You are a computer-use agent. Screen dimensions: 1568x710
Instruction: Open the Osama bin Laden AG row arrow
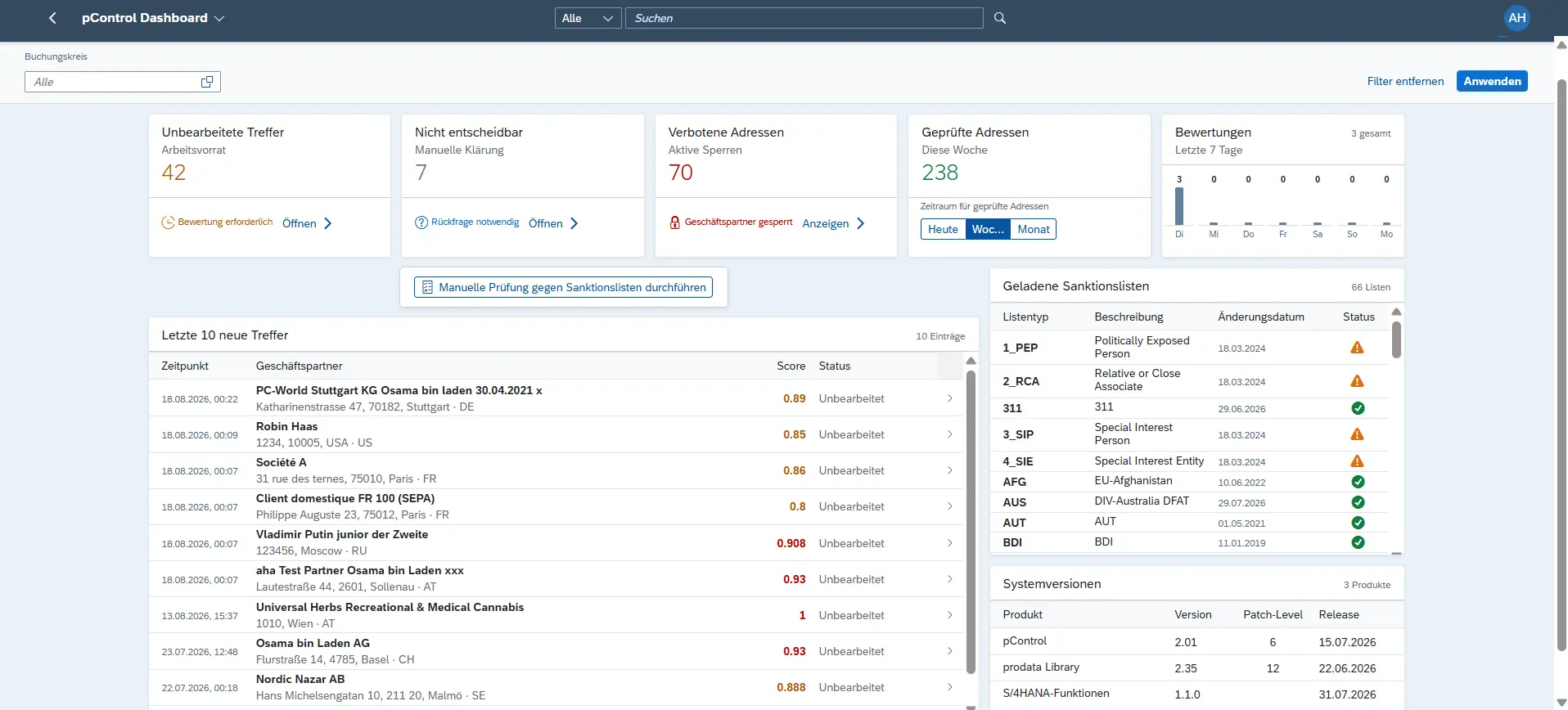(x=949, y=651)
